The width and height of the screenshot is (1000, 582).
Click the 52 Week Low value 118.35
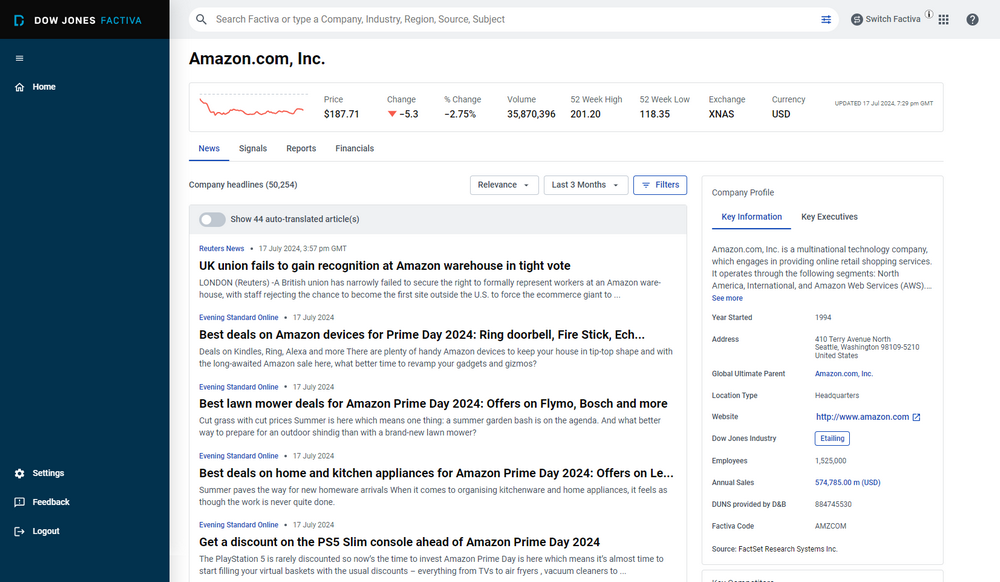click(655, 114)
